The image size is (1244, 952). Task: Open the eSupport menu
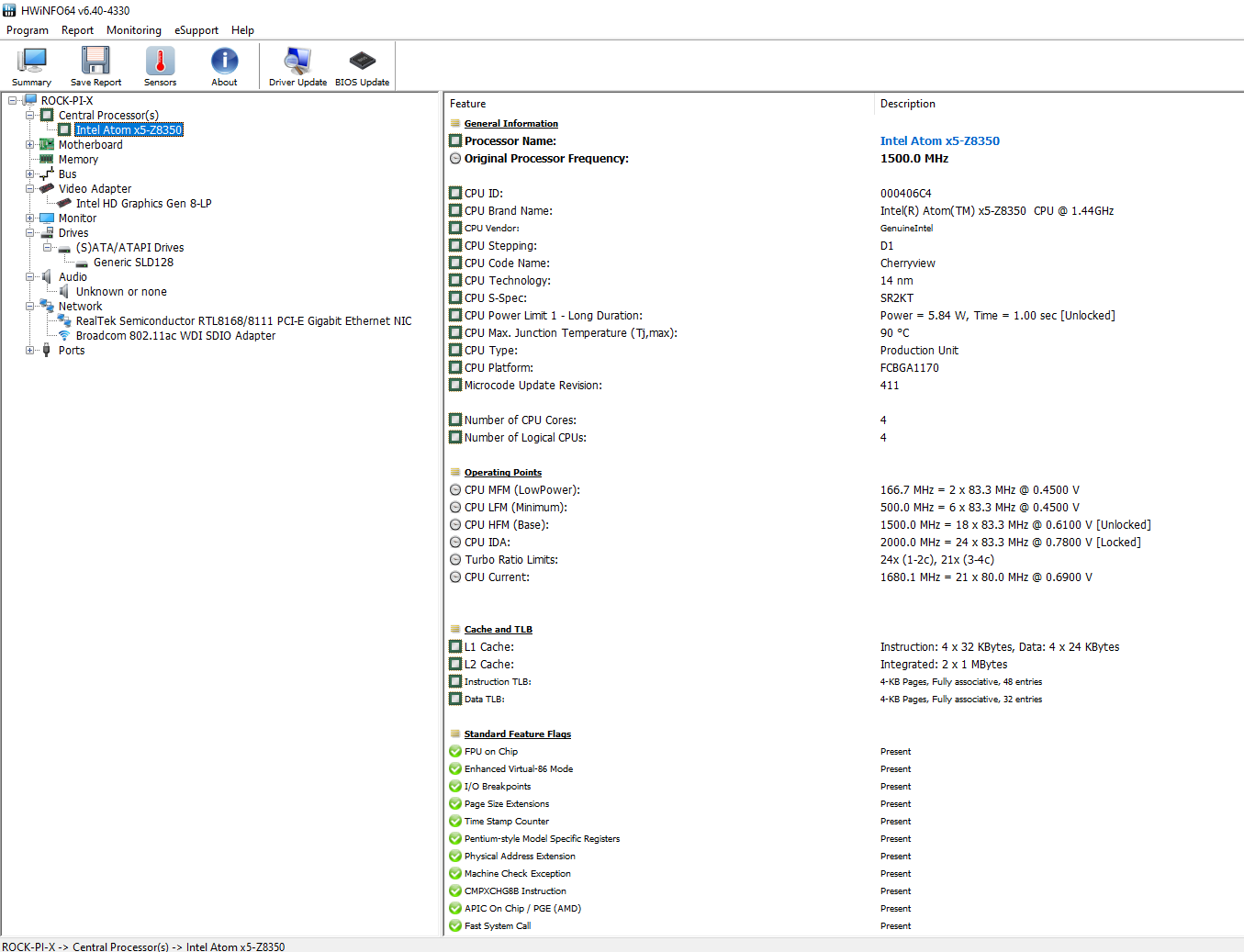tap(196, 30)
